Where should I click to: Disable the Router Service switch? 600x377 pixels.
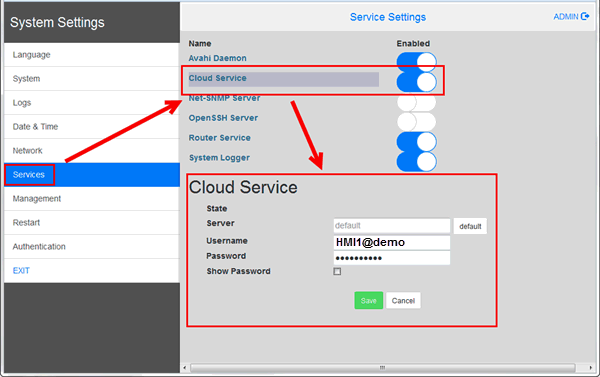(416, 142)
